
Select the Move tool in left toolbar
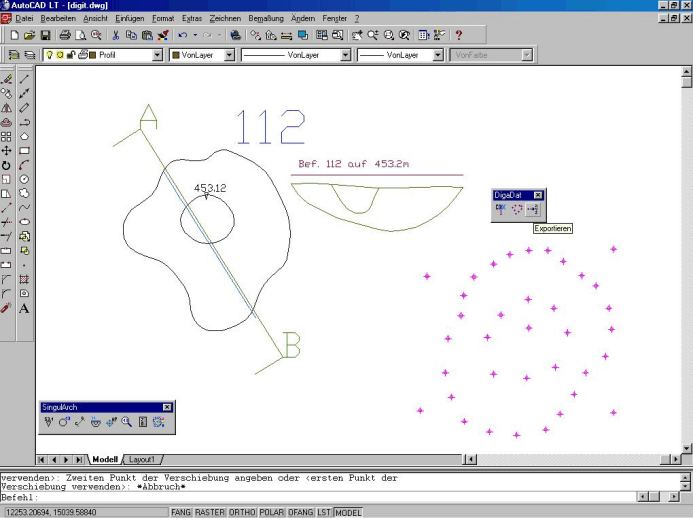point(7,150)
